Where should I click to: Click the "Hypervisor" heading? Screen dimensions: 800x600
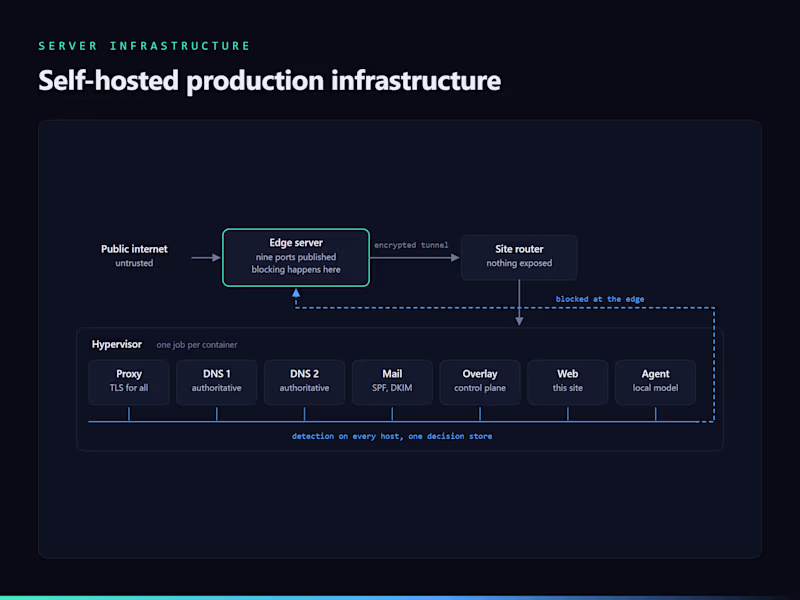click(x=117, y=344)
